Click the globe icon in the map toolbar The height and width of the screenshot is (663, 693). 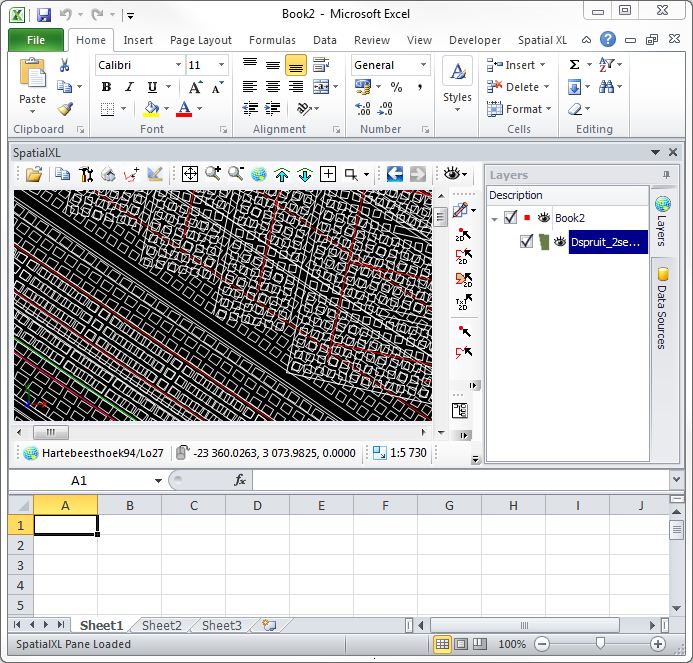(x=259, y=174)
